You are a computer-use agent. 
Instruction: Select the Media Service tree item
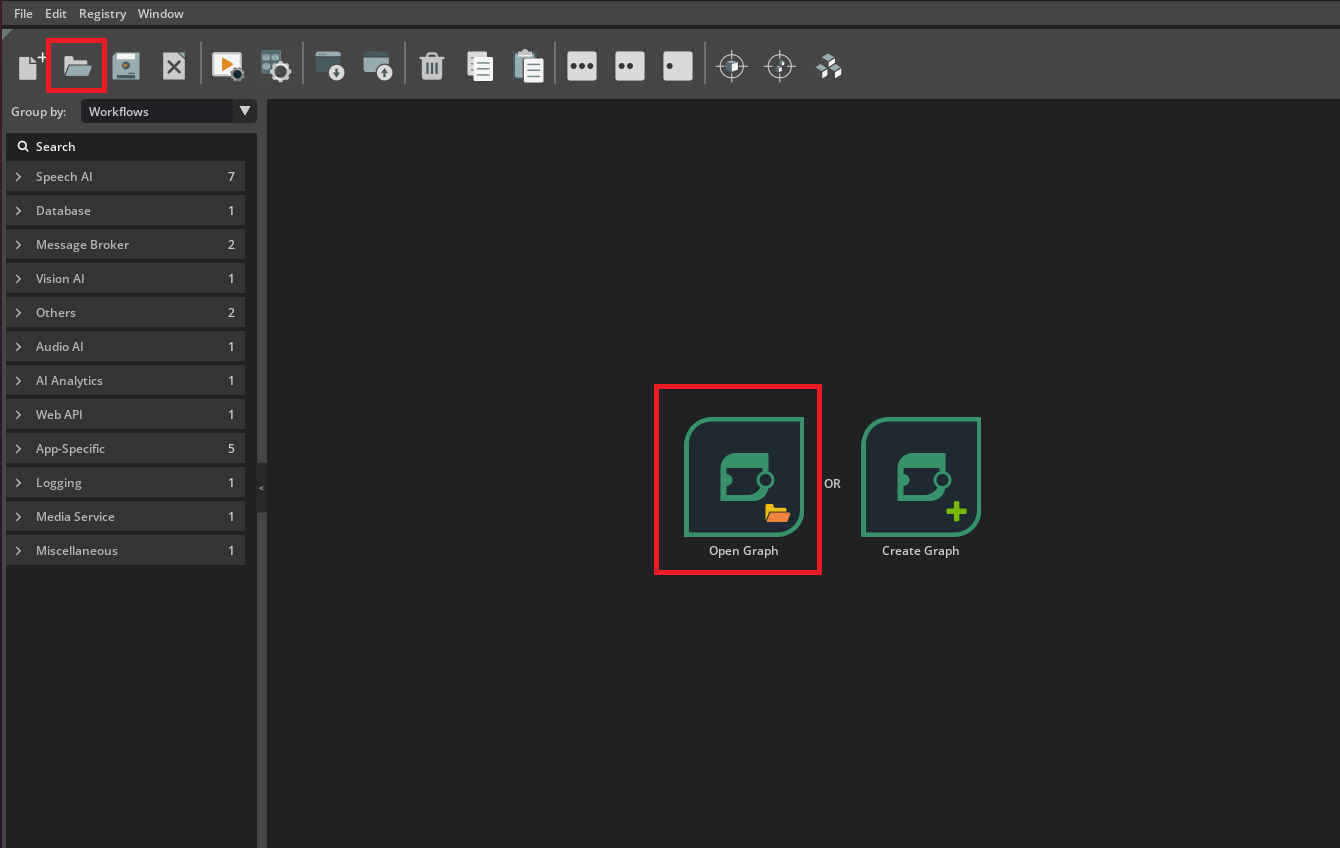(75, 517)
